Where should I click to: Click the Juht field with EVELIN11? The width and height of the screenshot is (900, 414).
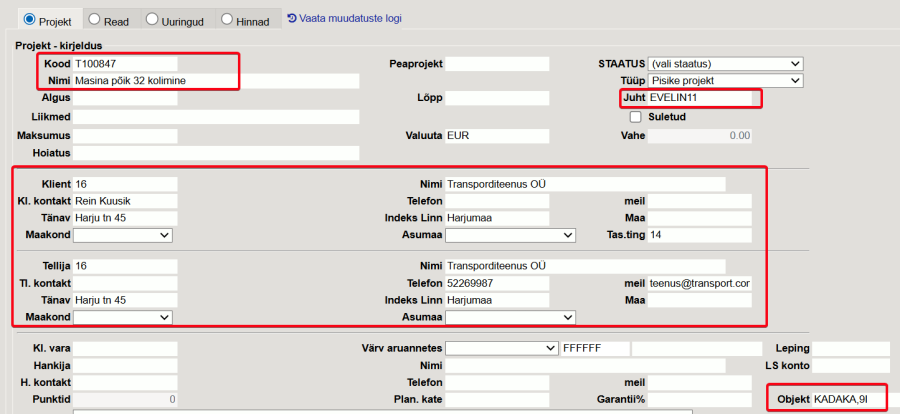(700, 99)
